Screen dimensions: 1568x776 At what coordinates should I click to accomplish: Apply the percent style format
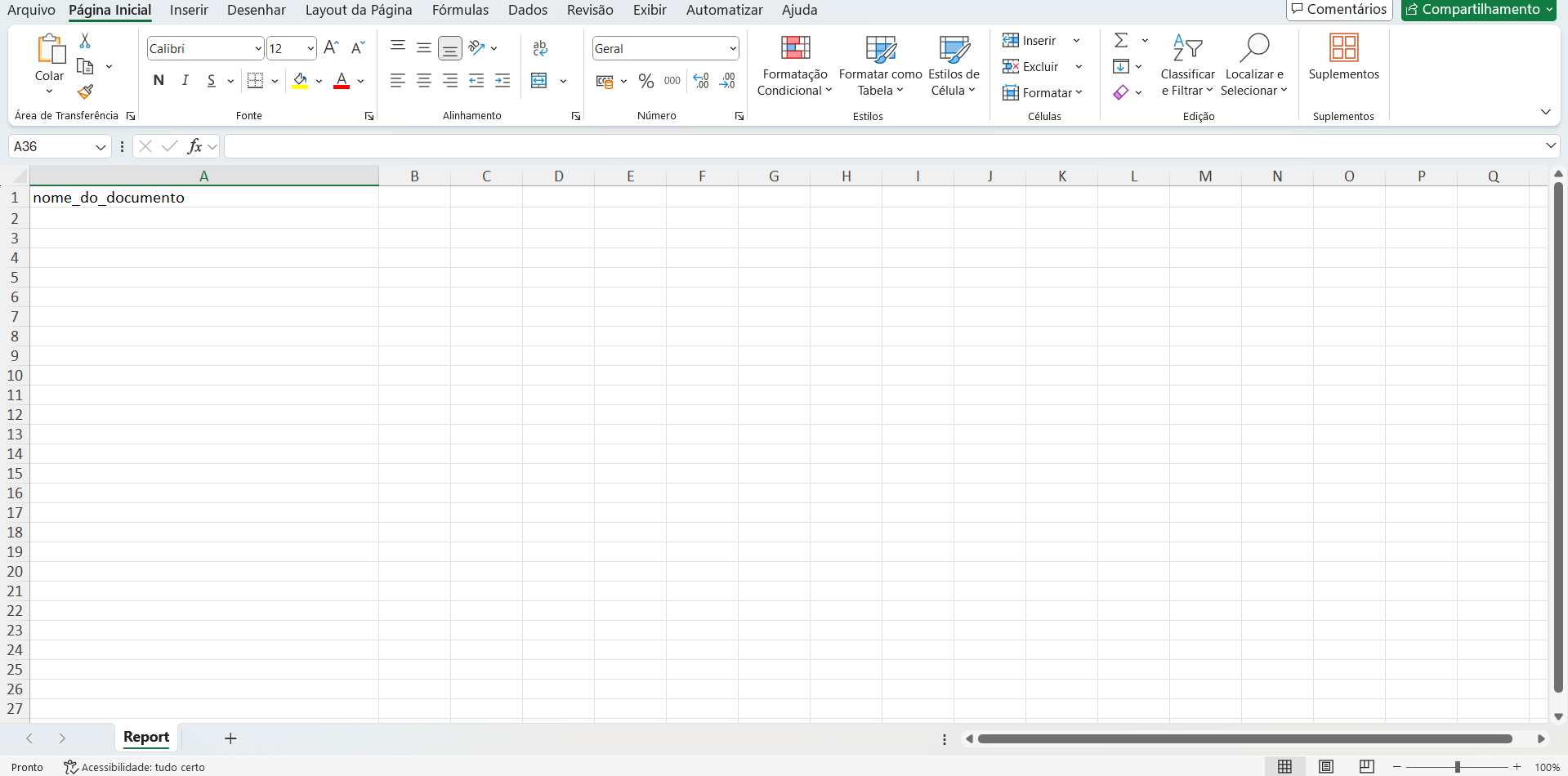pos(646,81)
